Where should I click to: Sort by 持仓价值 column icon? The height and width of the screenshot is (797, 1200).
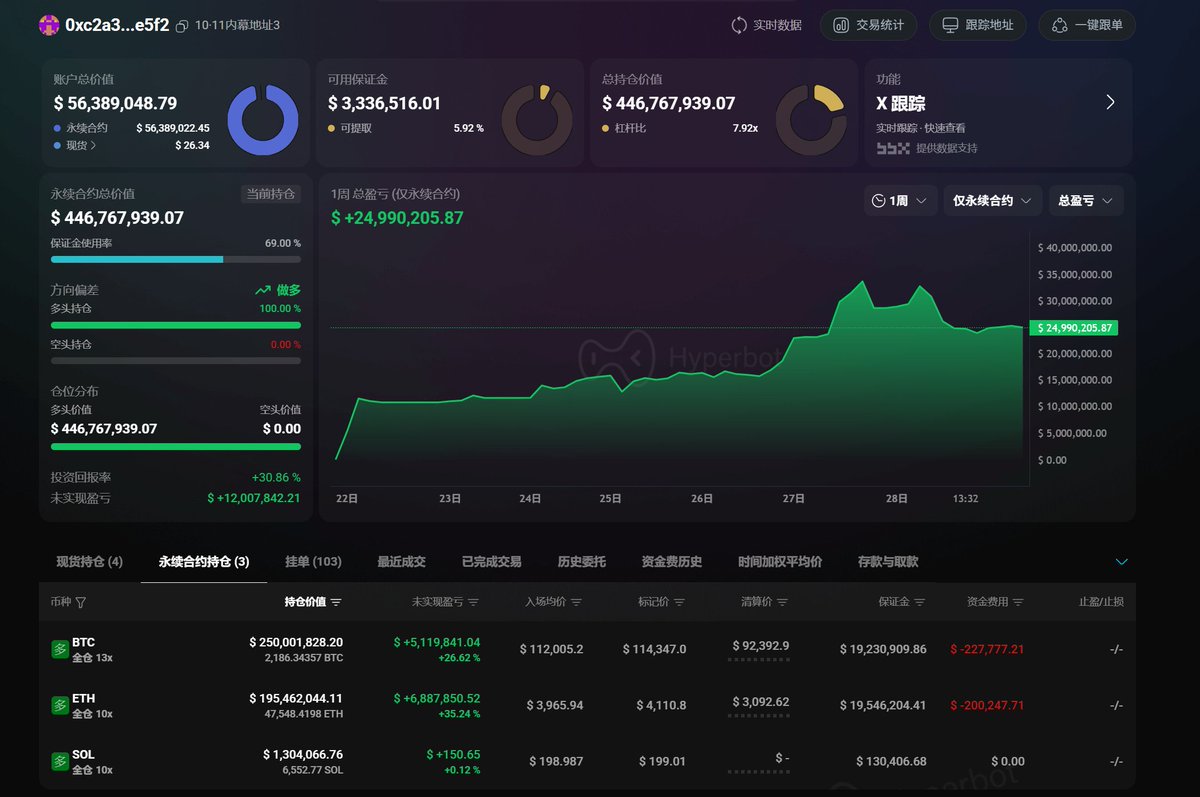point(336,602)
